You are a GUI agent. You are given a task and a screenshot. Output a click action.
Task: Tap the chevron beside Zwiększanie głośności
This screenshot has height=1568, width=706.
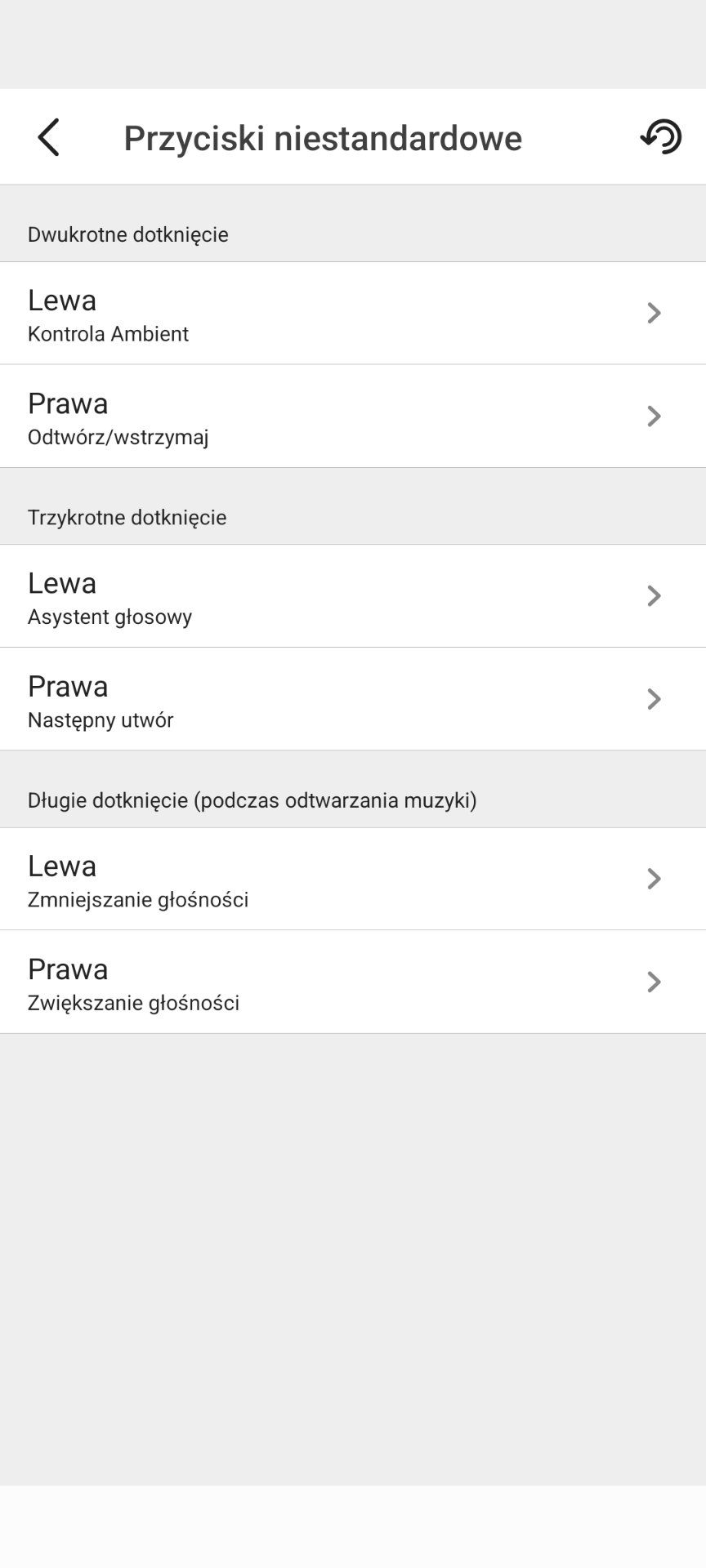tap(654, 982)
